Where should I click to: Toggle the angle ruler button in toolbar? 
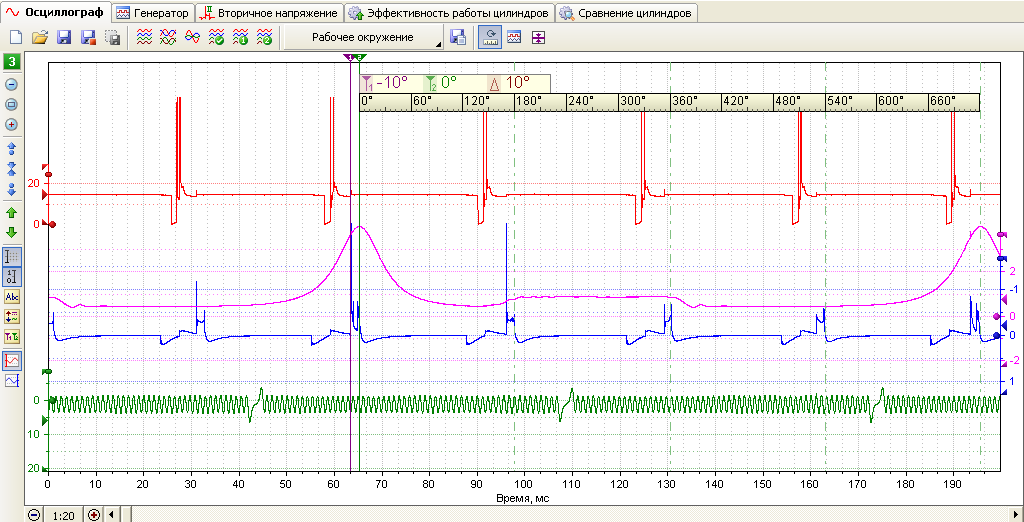488,38
